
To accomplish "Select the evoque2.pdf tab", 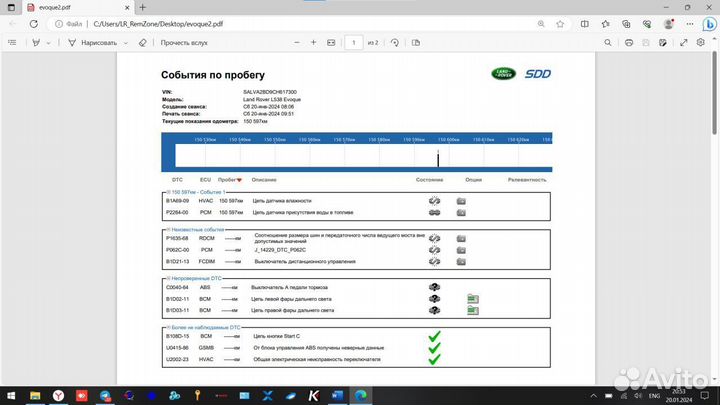I will [78, 7].
